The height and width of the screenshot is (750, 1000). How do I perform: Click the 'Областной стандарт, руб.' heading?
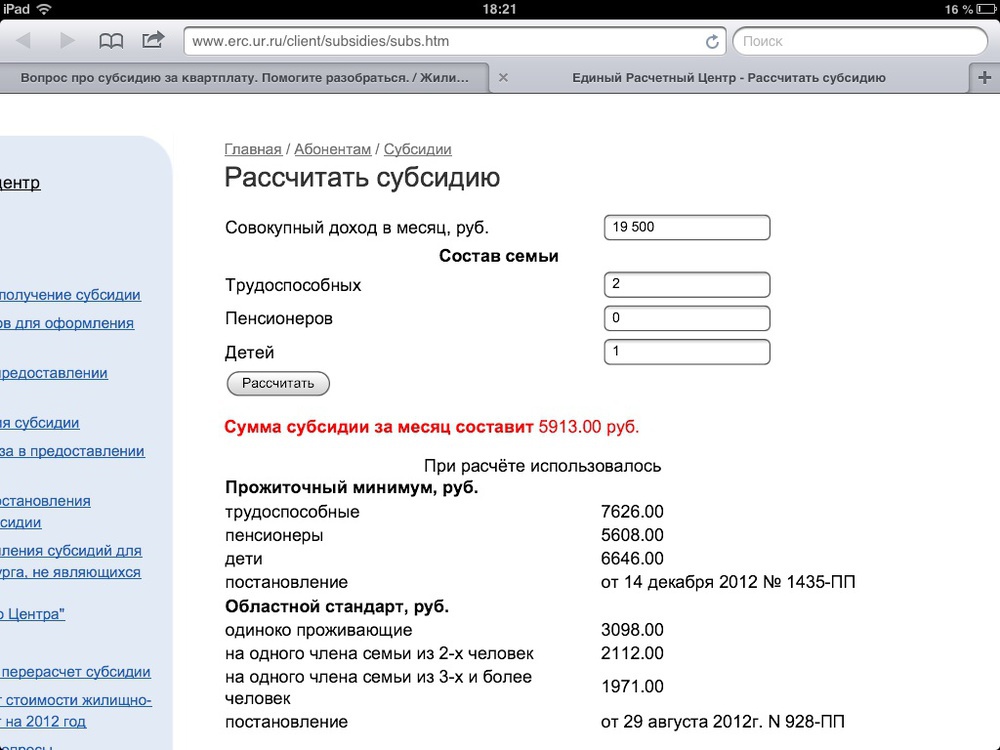coord(337,607)
